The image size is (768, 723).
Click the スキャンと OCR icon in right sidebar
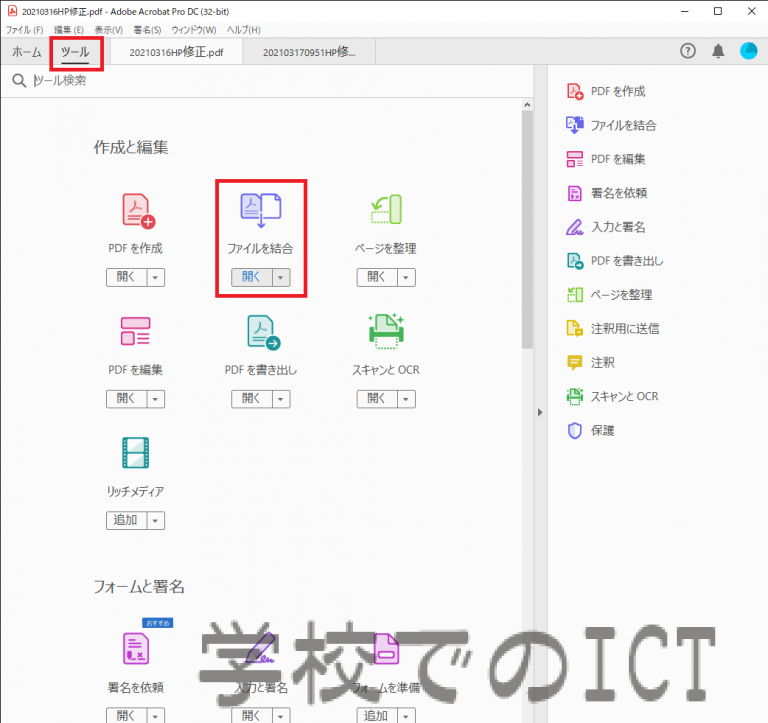575,396
